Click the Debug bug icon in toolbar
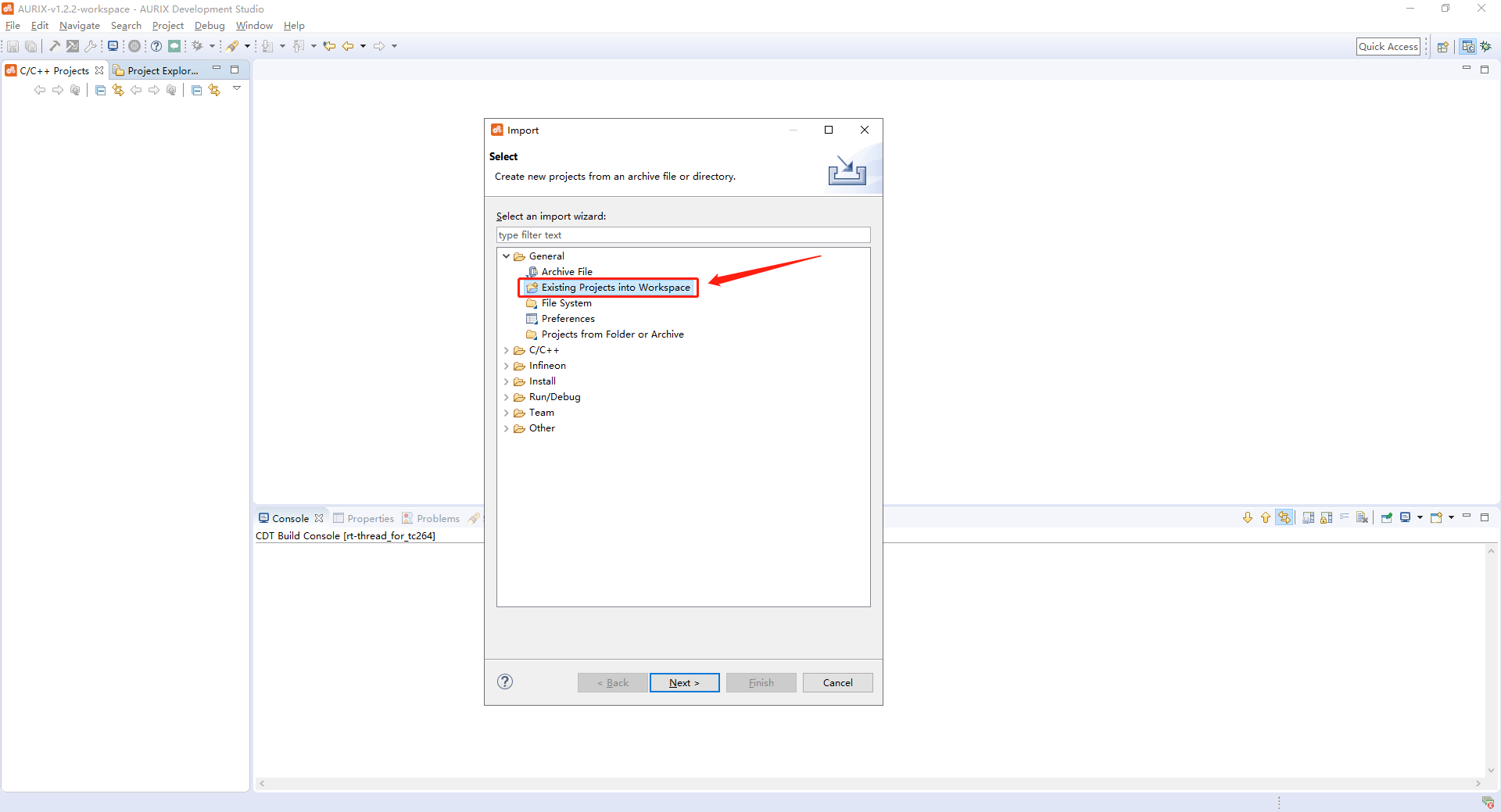The height and width of the screenshot is (812, 1501). click(x=198, y=46)
